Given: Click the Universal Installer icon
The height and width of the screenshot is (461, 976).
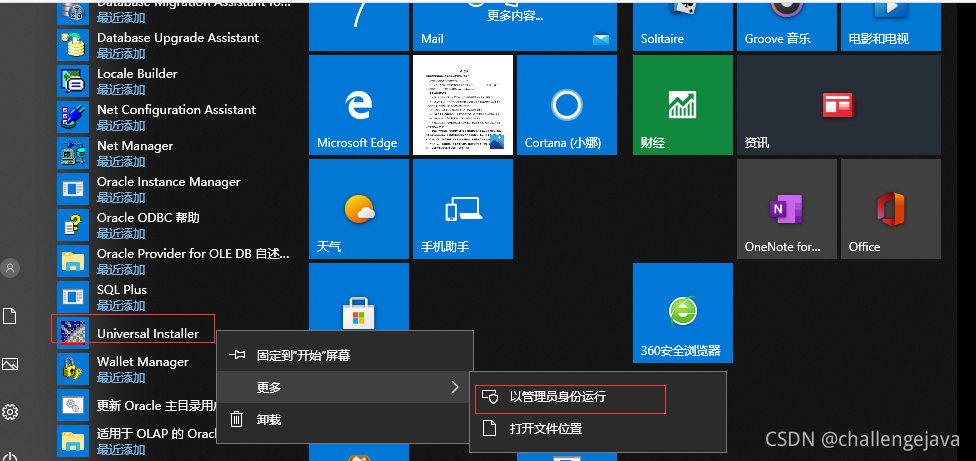Looking at the screenshot, I should point(73,331).
